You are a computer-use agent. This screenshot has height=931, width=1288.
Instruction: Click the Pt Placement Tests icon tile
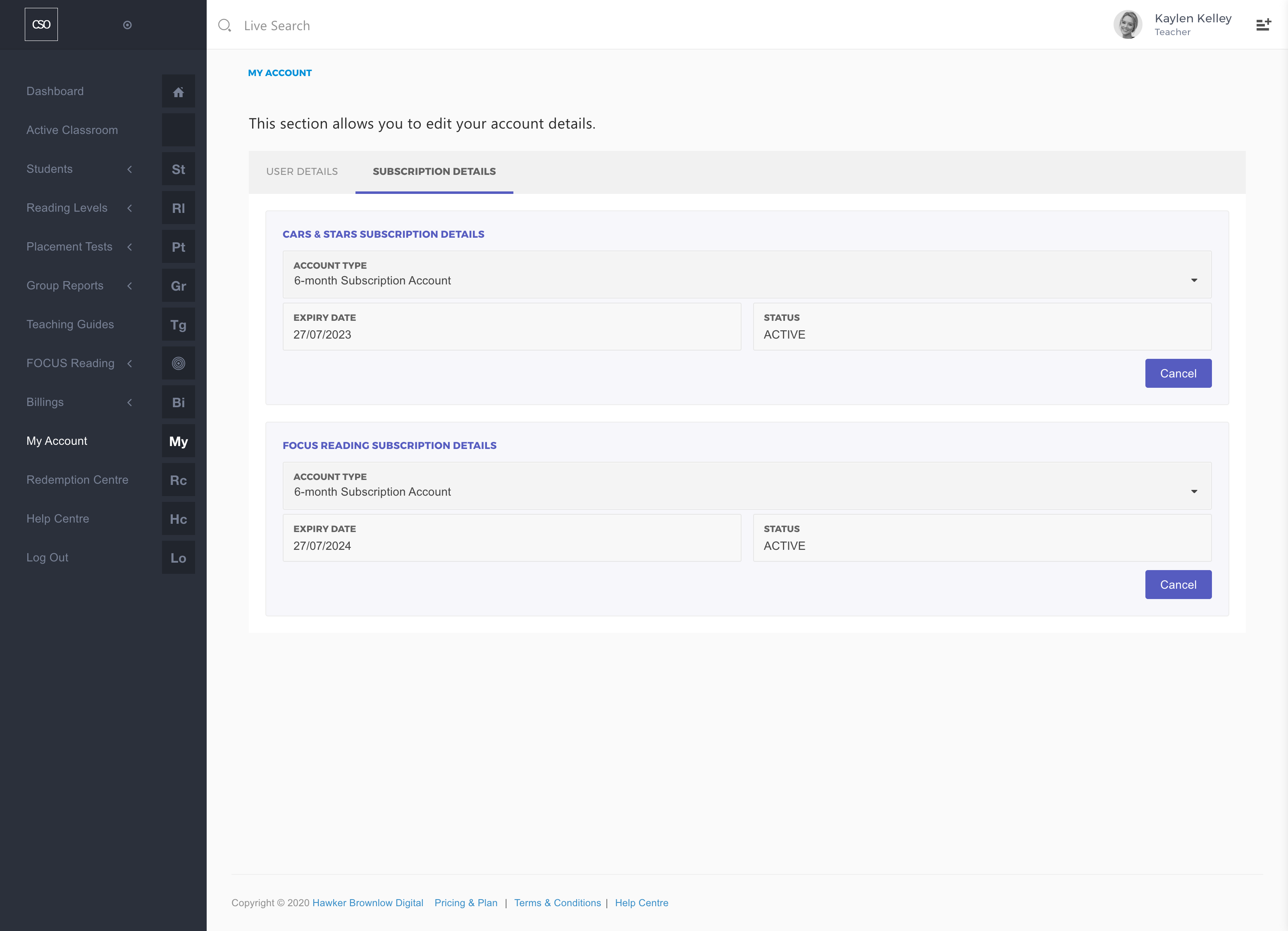(x=178, y=247)
